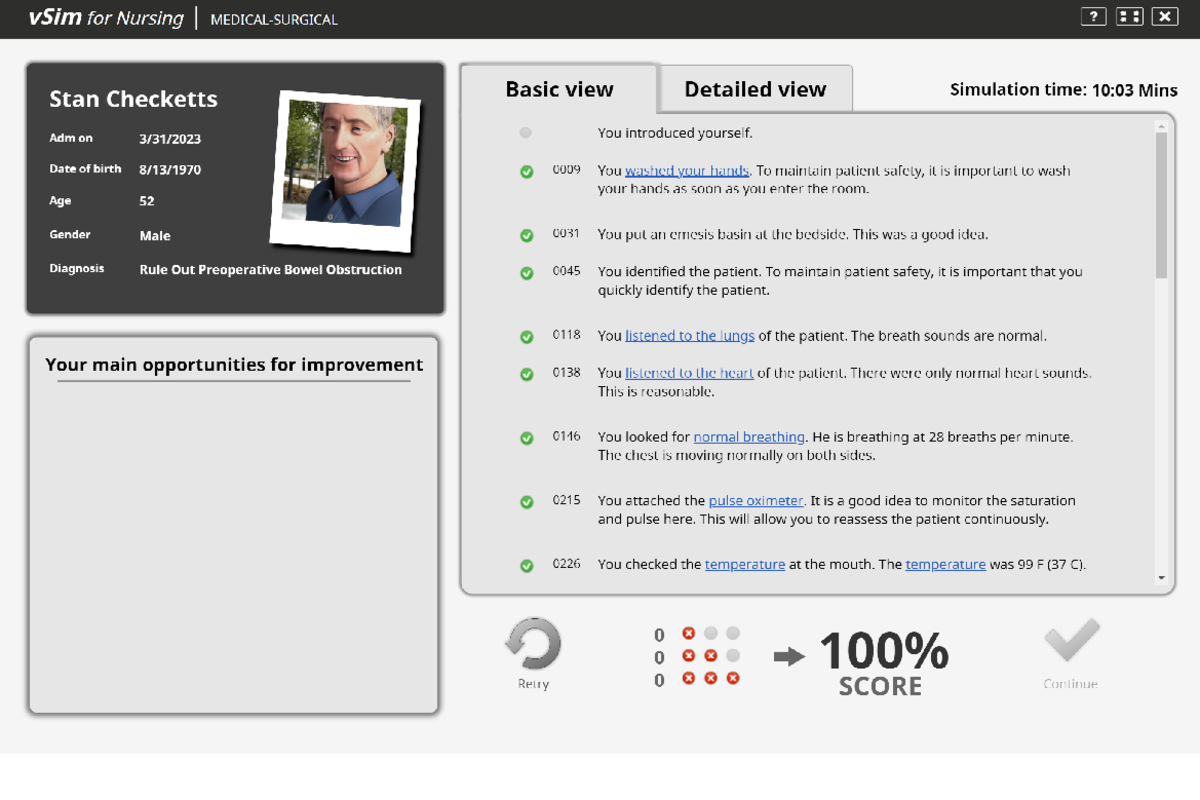This screenshot has width=1200, height=800.
Task: Click the 'normal breathing' hyperlink
Action: click(748, 437)
